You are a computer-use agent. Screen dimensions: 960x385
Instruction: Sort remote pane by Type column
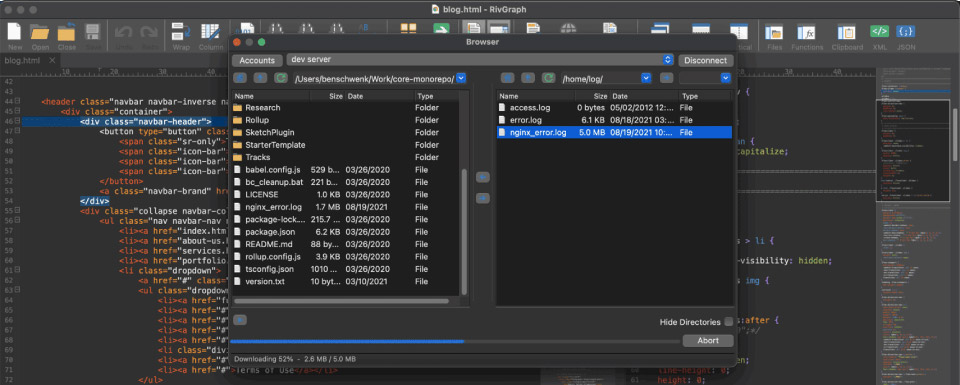tap(705, 96)
